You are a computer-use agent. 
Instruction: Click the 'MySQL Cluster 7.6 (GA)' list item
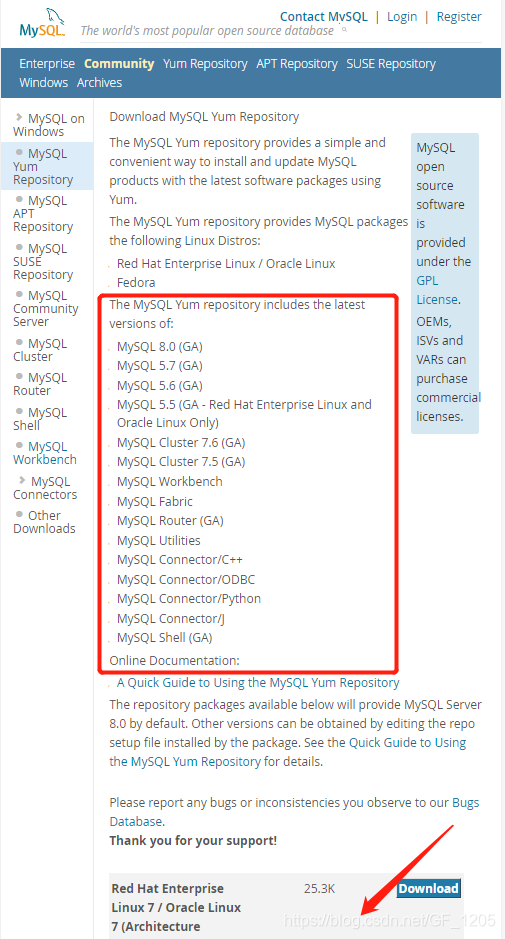coord(181,443)
